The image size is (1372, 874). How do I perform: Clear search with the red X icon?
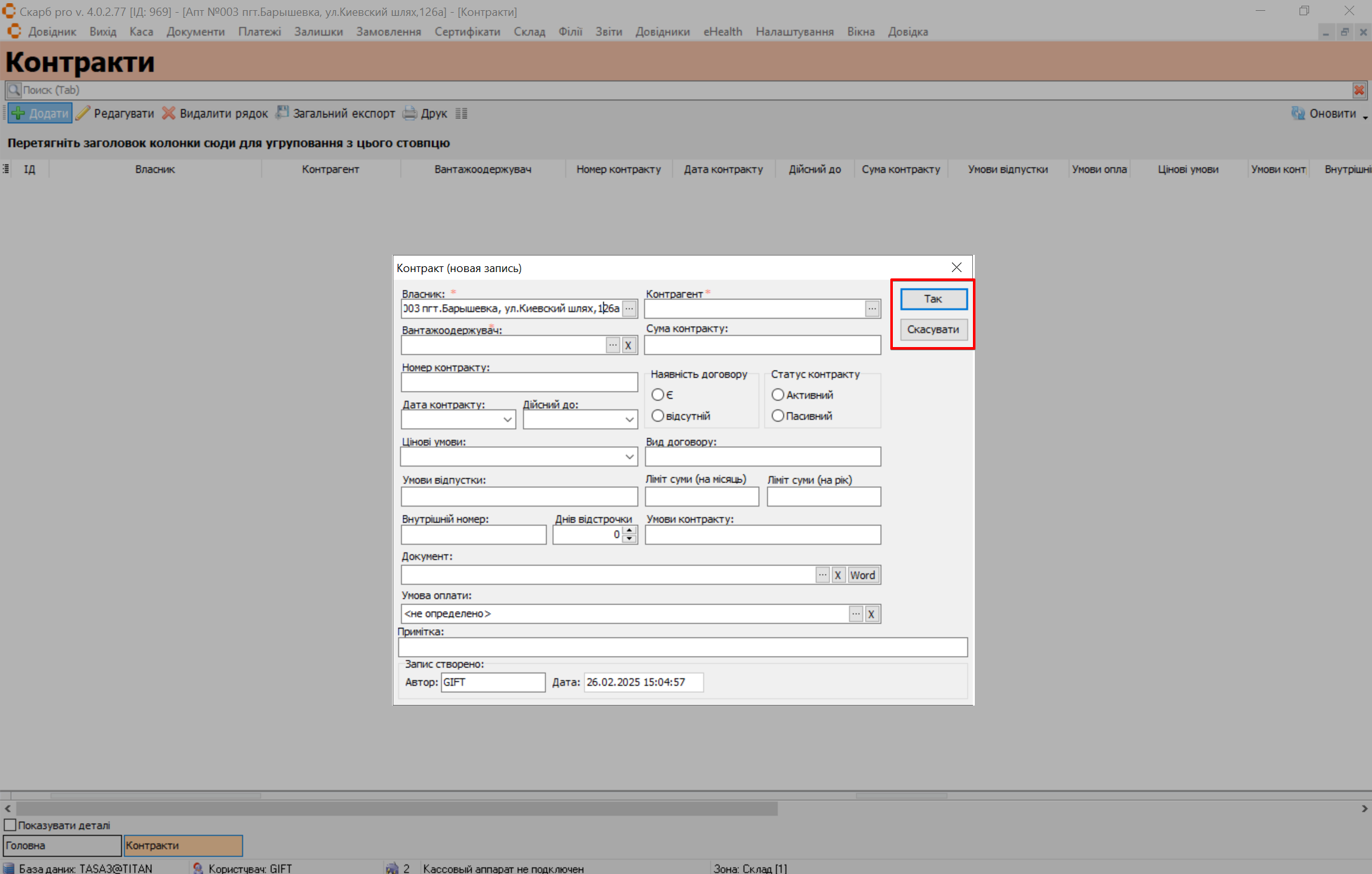coord(1359,90)
